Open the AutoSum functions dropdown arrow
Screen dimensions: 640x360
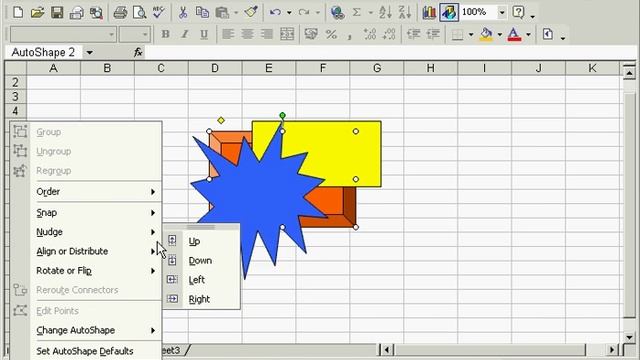point(371,13)
